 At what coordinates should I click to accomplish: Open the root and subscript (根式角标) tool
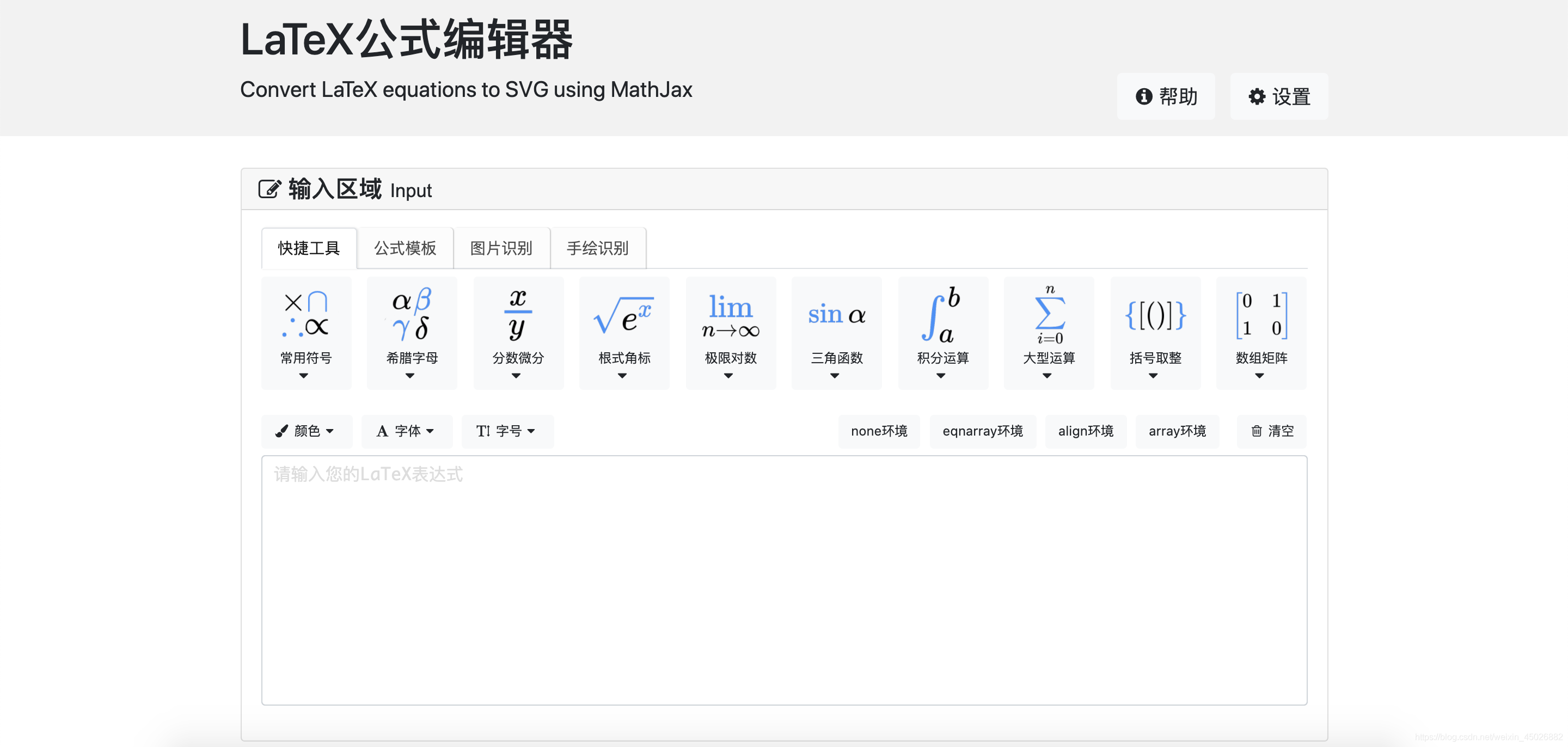(x=624, y=333)
